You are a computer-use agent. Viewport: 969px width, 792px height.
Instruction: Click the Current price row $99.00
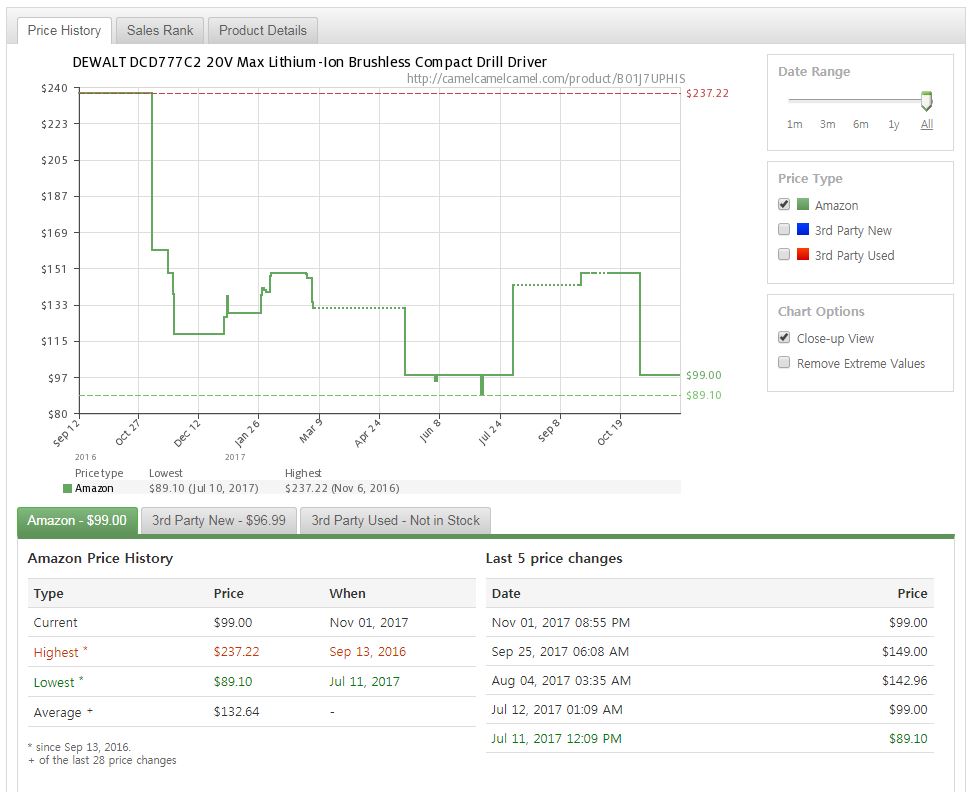click(252, 622)
